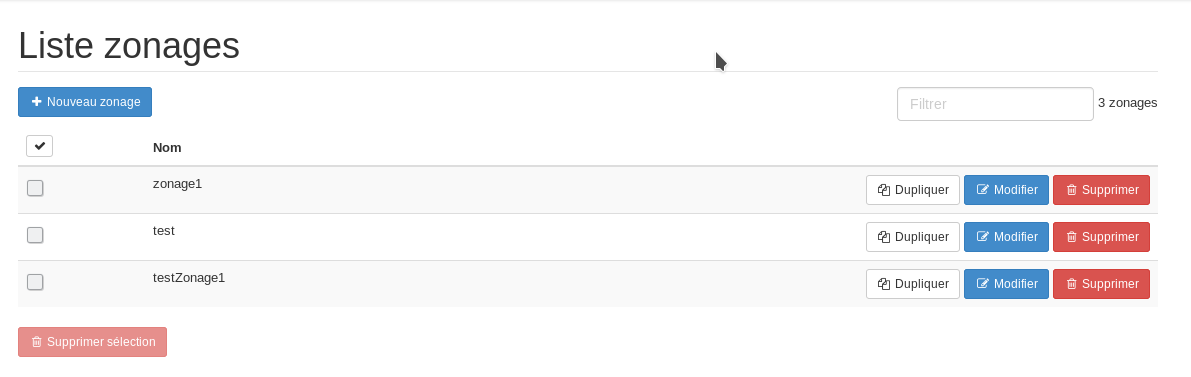Click the Nouveau zonage button

pos(85,102)
